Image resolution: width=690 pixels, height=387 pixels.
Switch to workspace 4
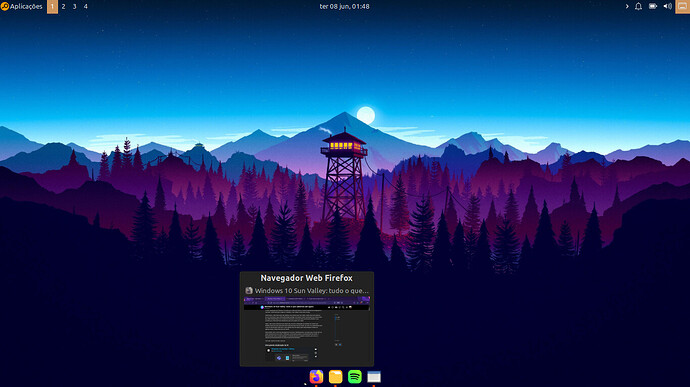click(85, 7)
